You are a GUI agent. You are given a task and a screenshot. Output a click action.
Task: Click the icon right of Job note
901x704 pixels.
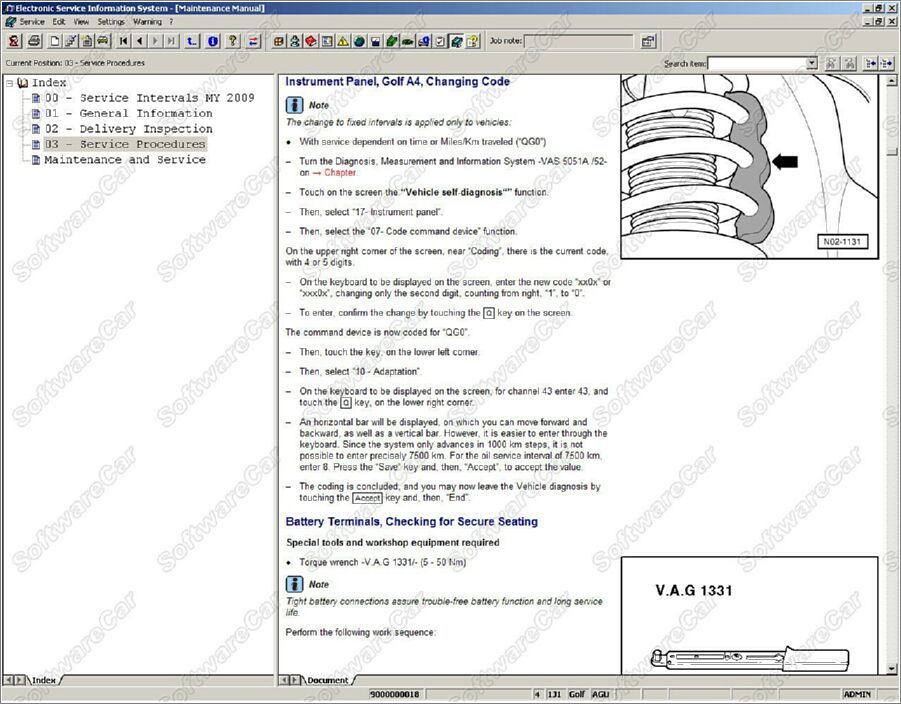coord(648,41)
